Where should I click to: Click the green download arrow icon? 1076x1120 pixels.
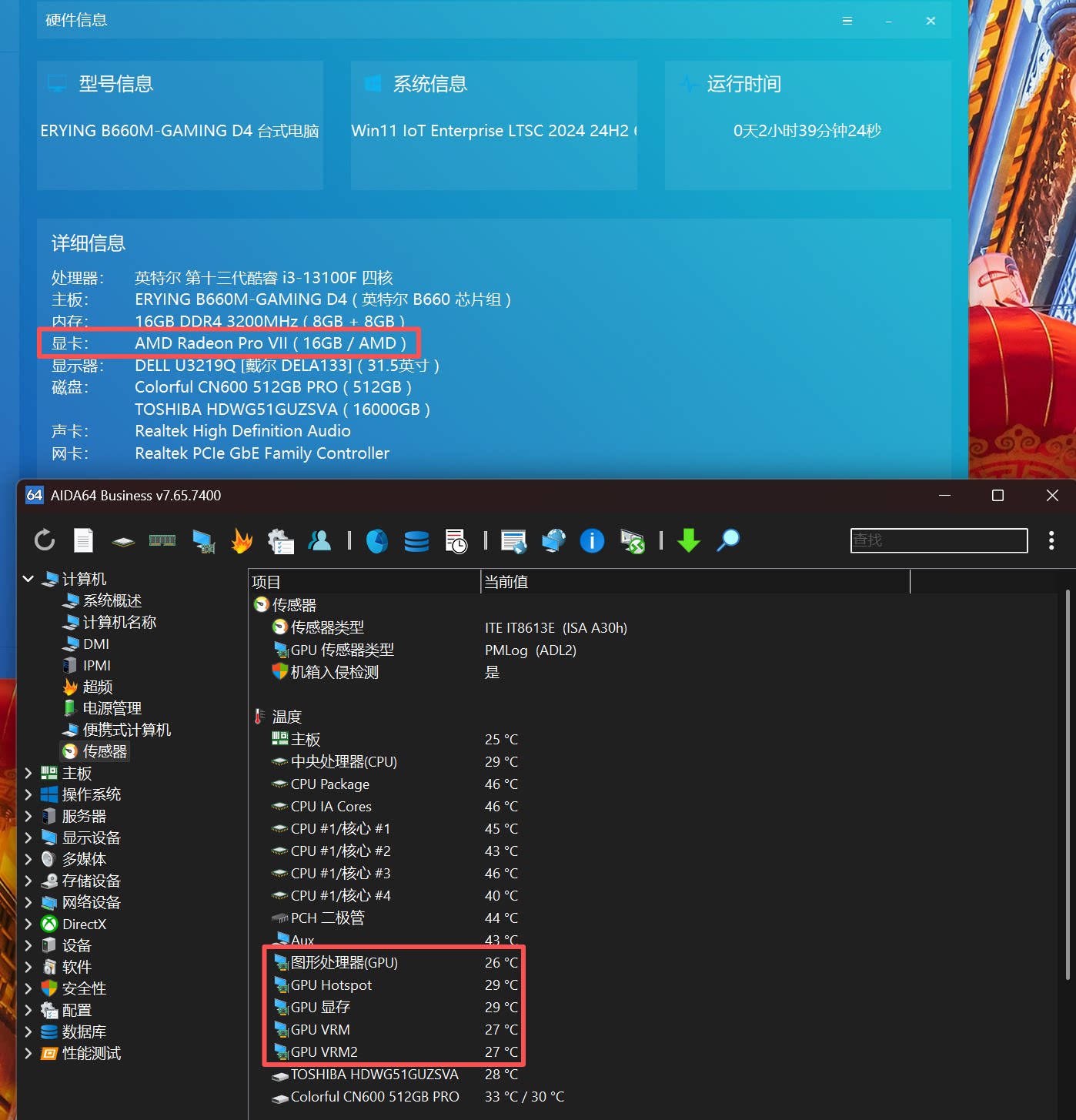pos(689,540)
